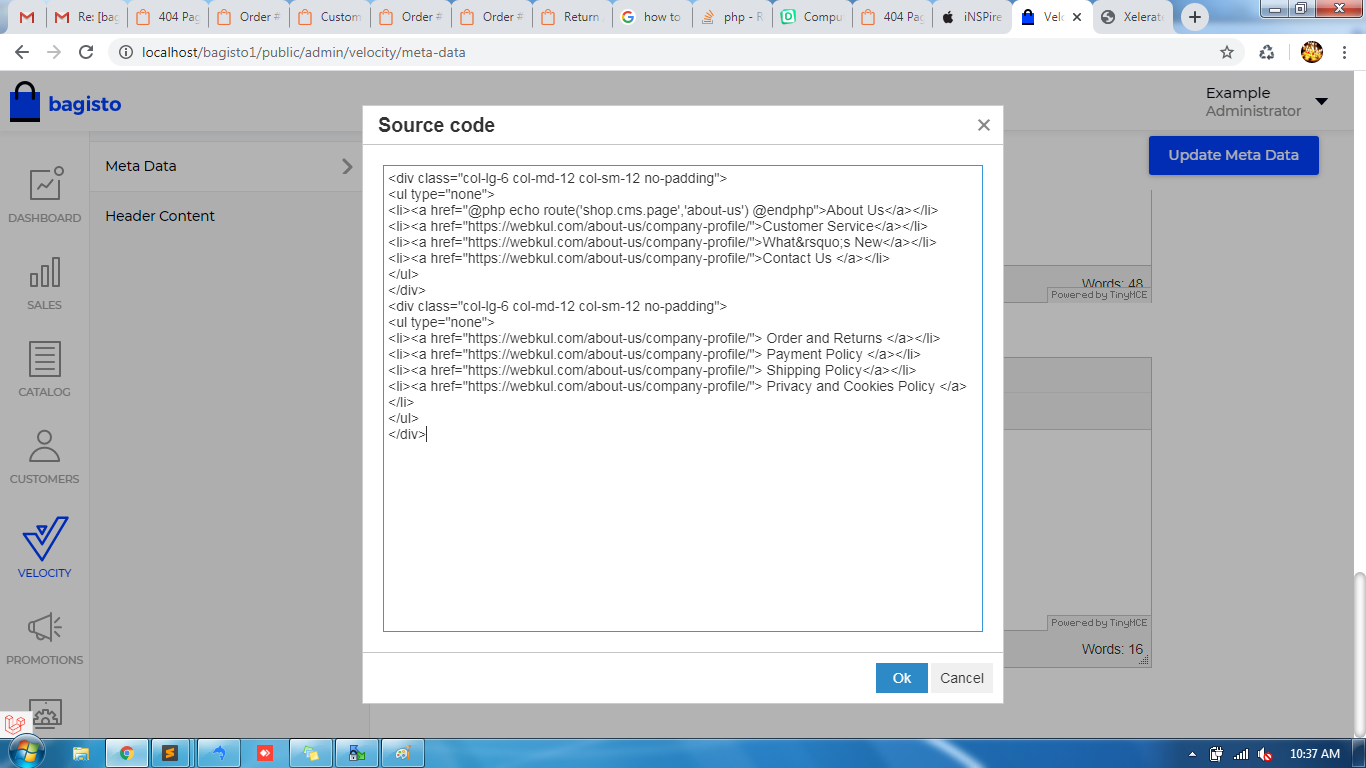Go back with browser back arrow
The width and height of the screenshot is (1366, 768).
coord(22,52)
